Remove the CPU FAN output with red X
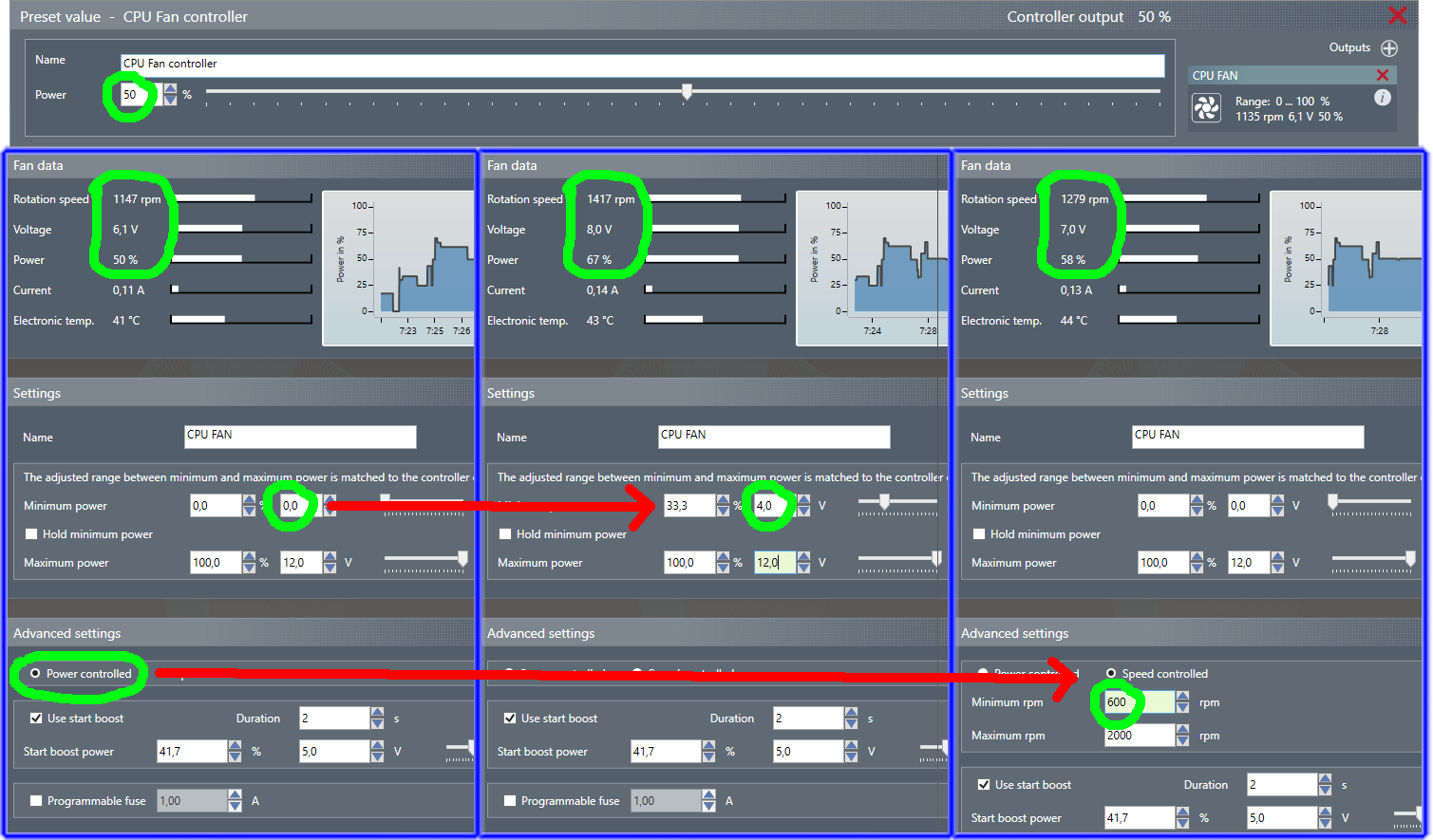Screen dimensions: 1433x840 click(1383, 75)
